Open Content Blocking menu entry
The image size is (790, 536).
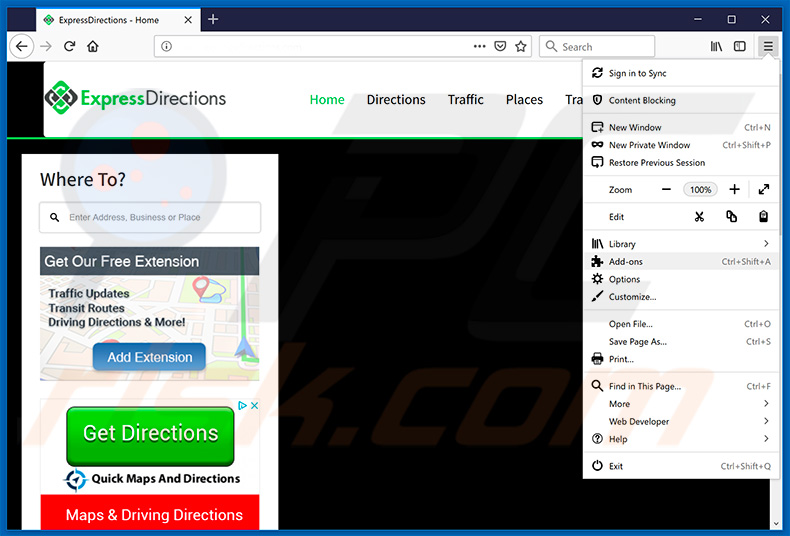coord(681,100)
